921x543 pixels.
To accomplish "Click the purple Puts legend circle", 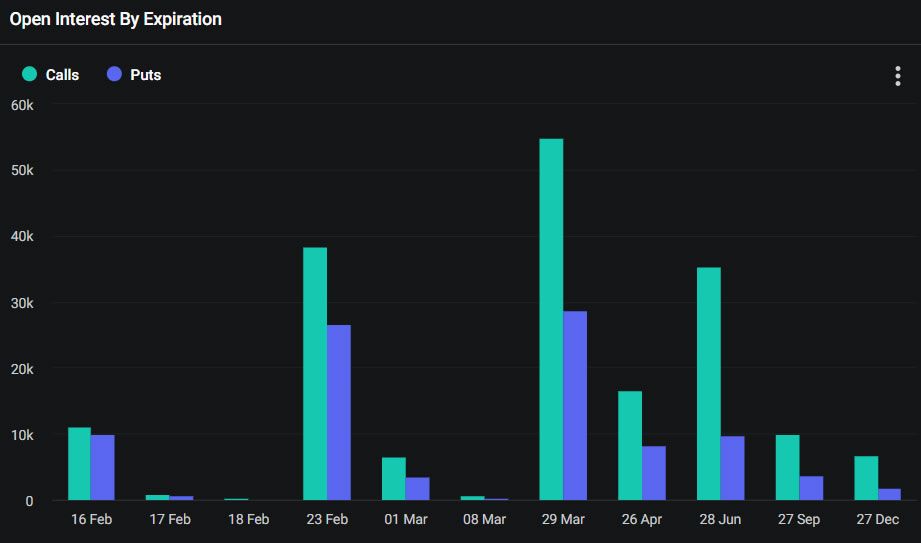I will 114,74.
